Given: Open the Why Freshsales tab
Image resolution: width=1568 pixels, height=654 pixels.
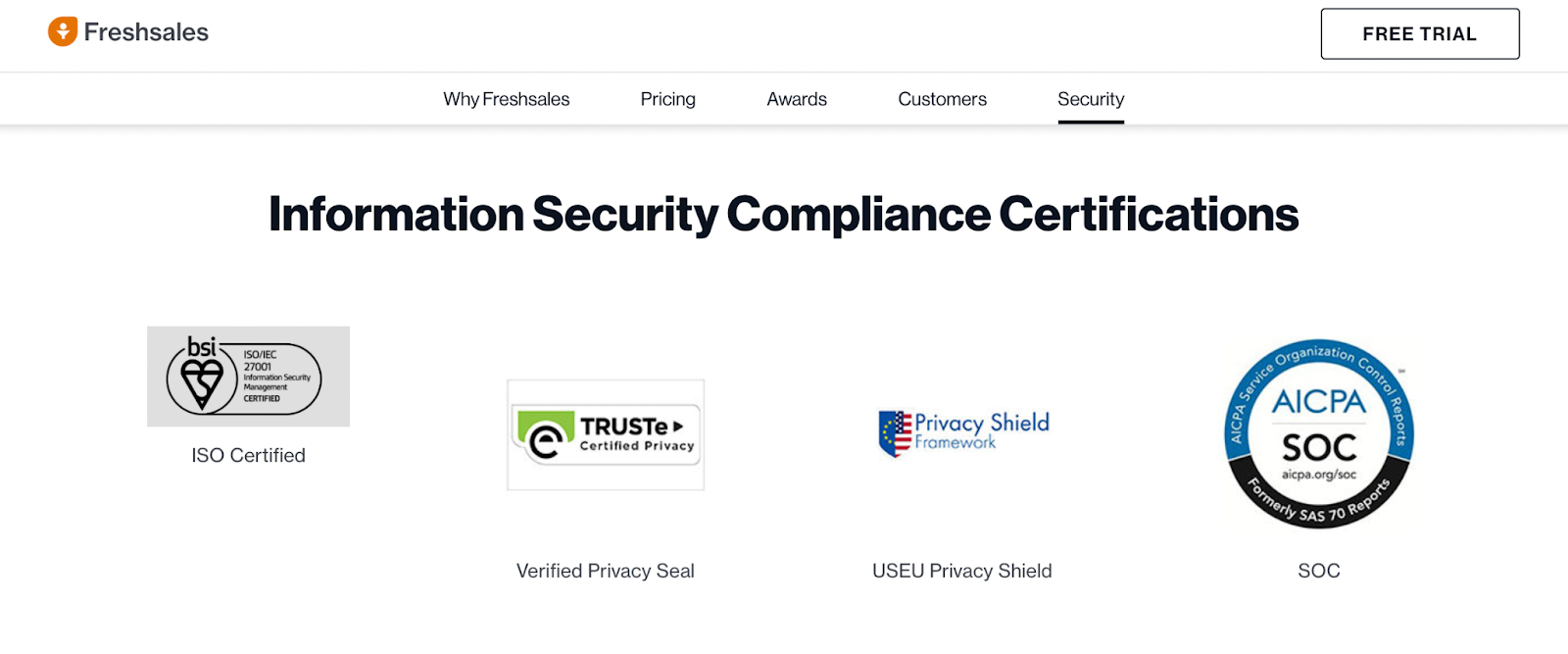Looking at the screenshot, I should (506, 99).
